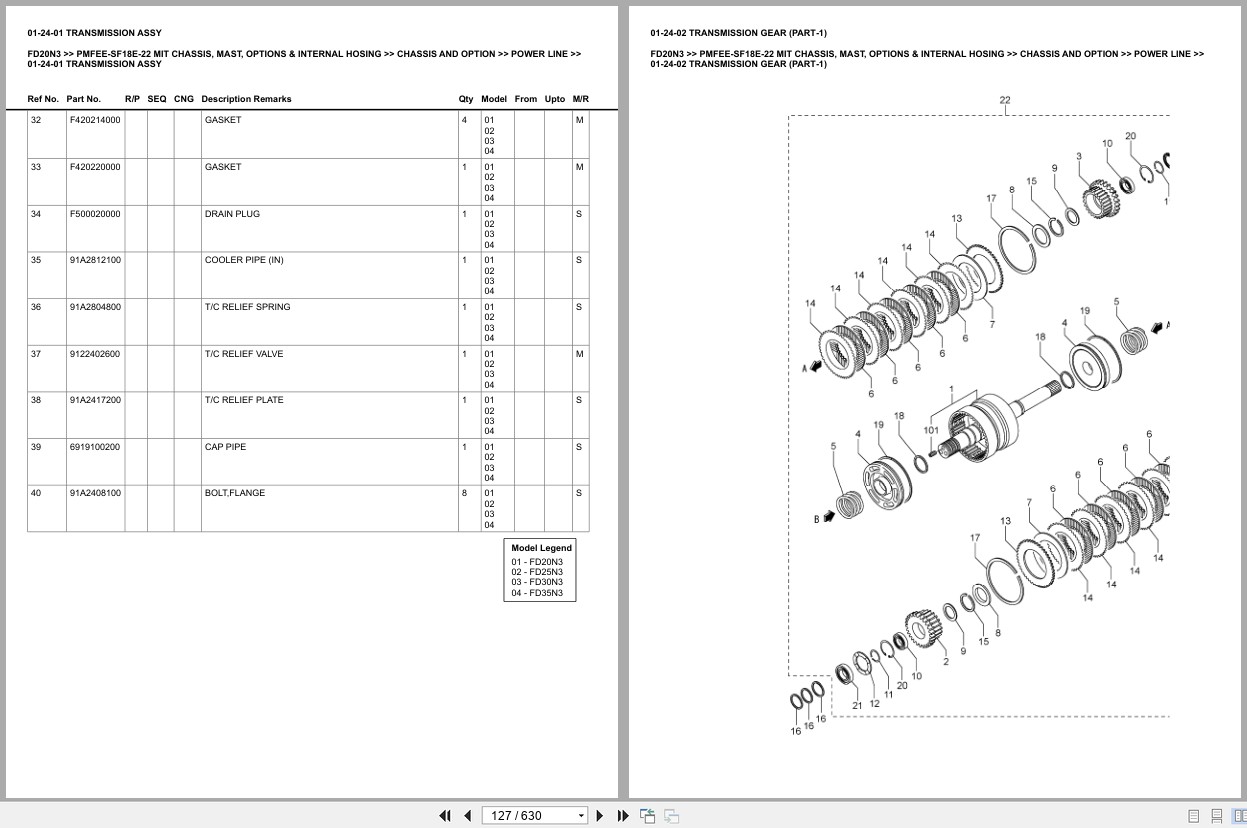Click the go-to-previous-view icon
The image size is (1247, 828).
pos(647,816)
